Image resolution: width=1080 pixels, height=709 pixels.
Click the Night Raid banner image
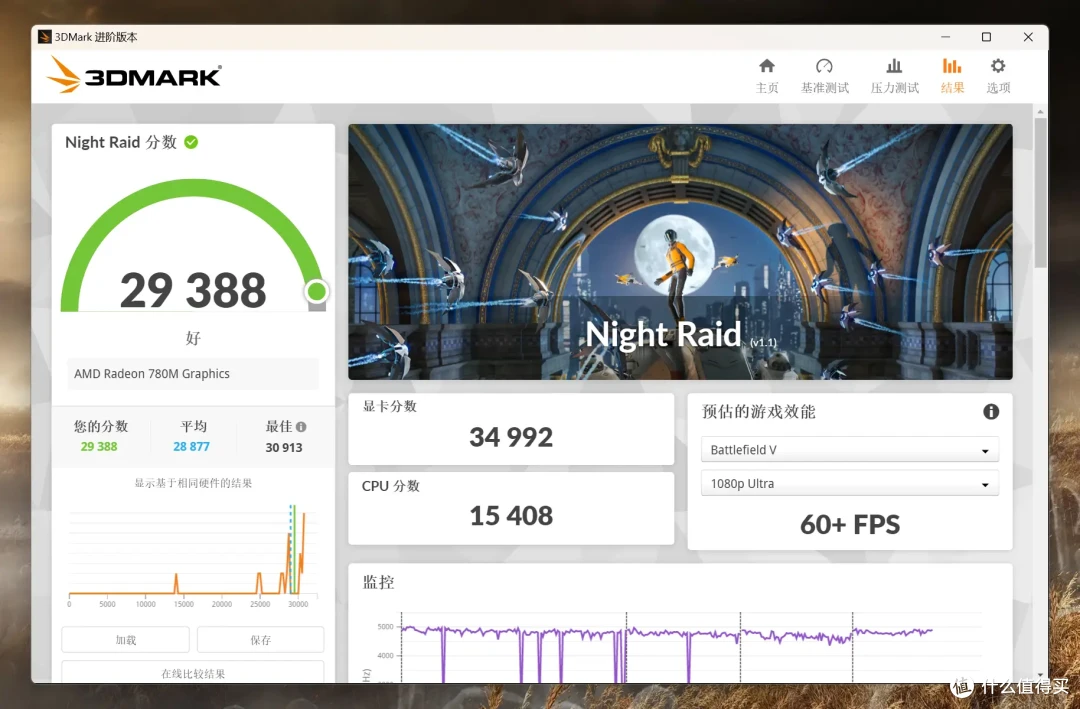pyautogui.click(x=680, y=251)
